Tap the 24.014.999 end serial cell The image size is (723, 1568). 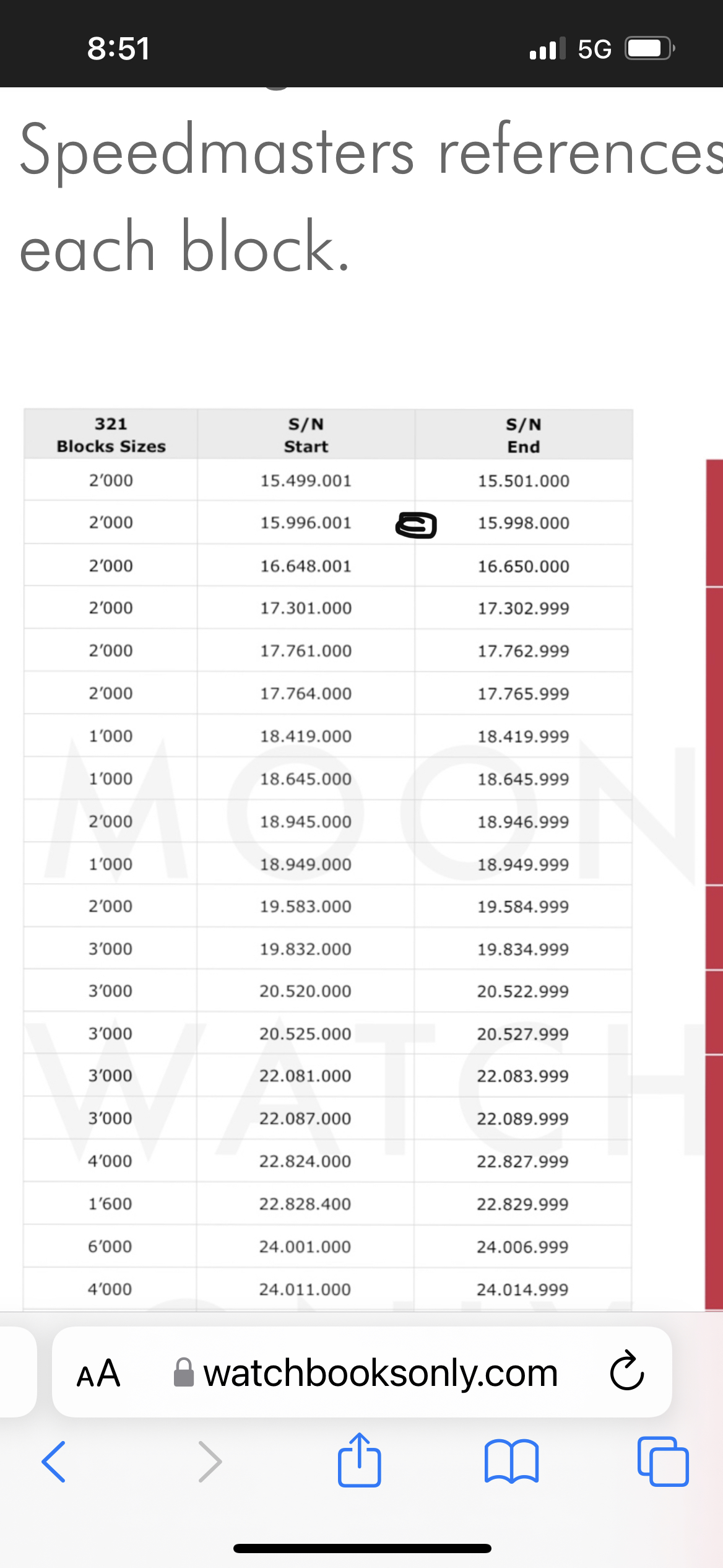tap(522, 1289)
